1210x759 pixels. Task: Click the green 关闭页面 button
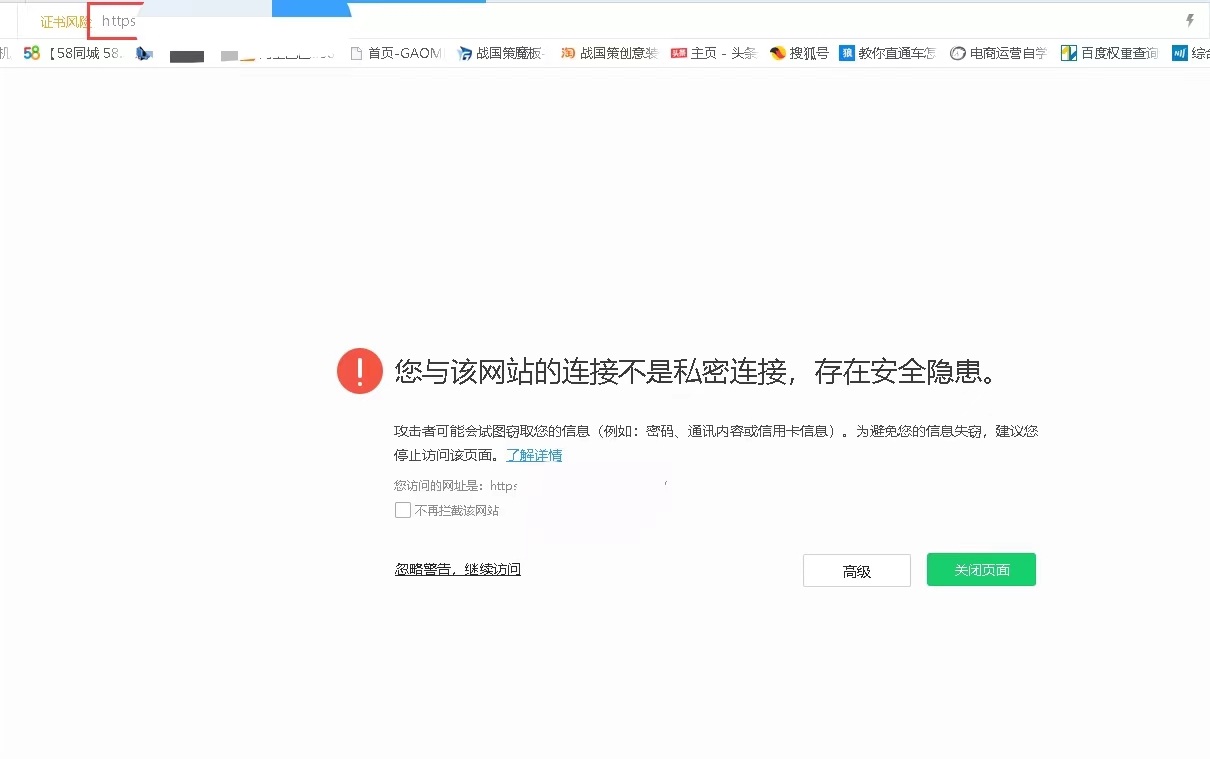pos(980,569)
